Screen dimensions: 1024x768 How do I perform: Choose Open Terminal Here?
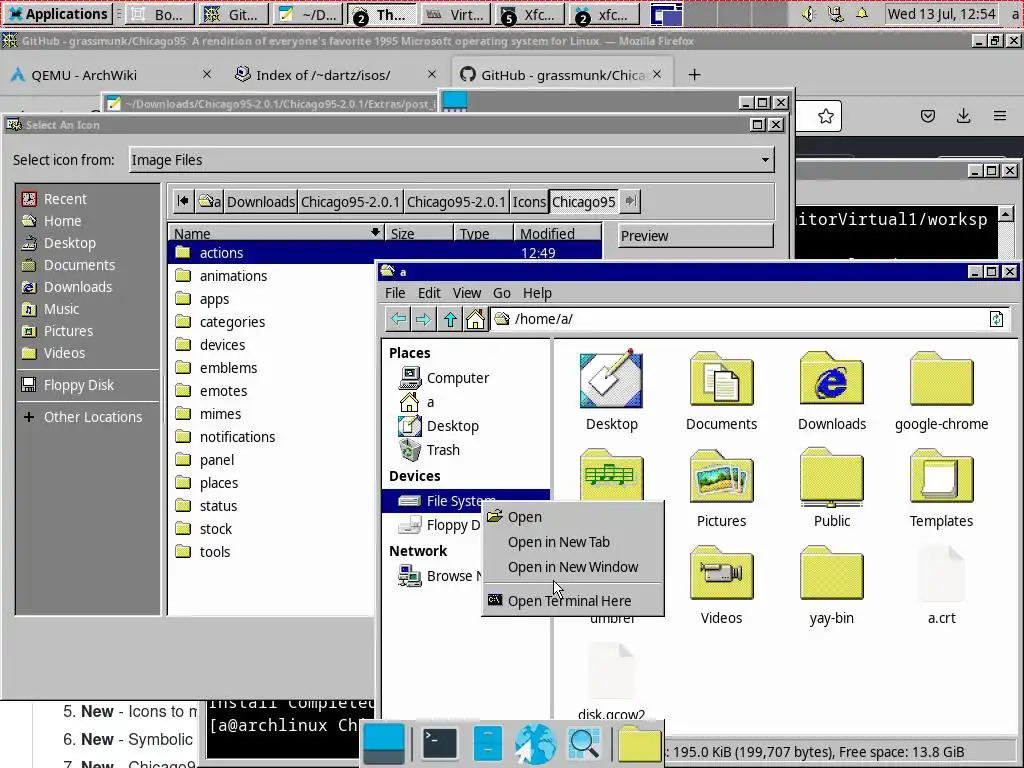573,601
